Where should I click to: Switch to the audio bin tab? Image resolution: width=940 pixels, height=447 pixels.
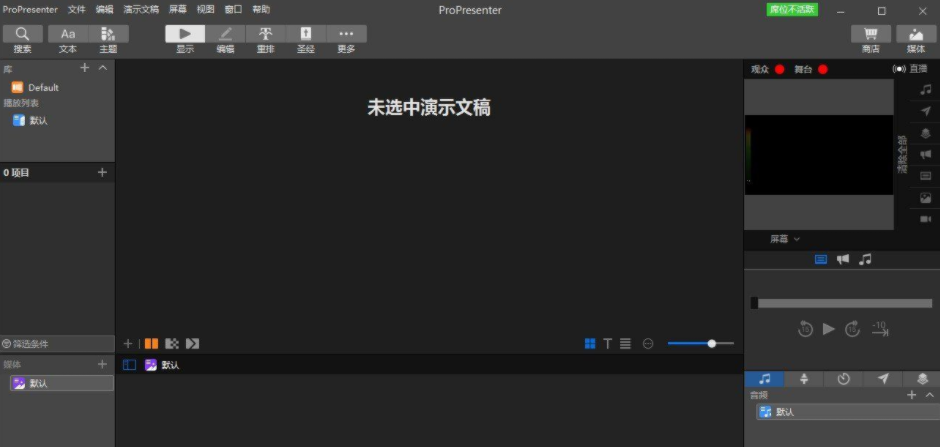click(x=764, y=379)
